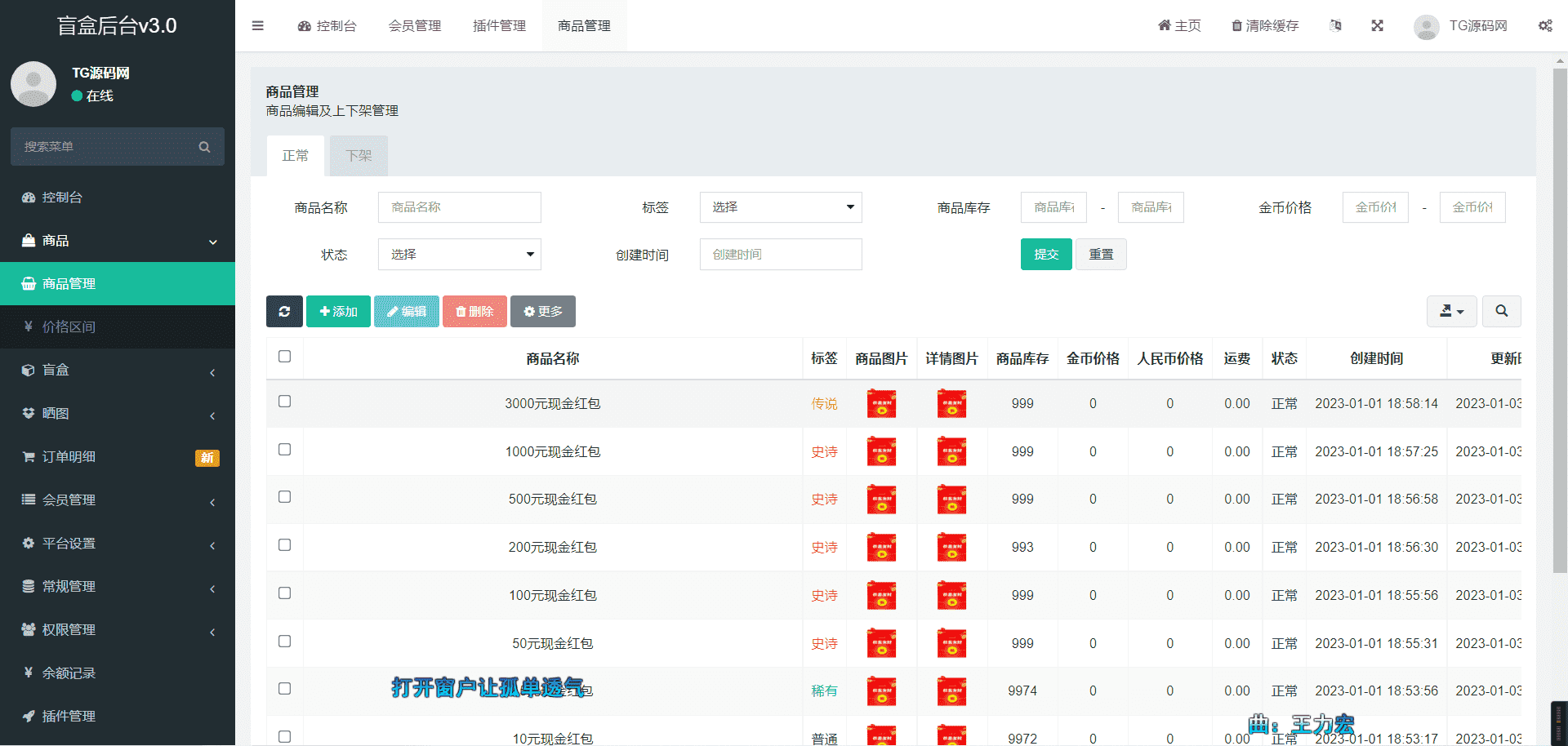Click the green 提交 button
Screen dimensions: 1568x746
click(1045, 255)
